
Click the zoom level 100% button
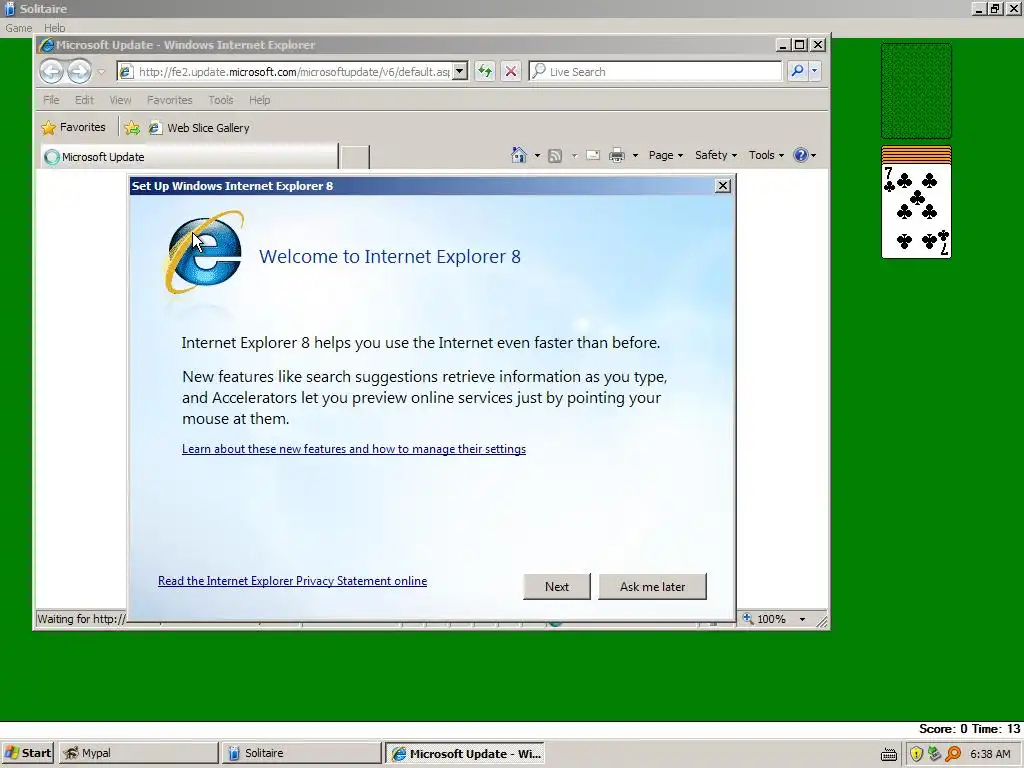(x=764, y=619)
